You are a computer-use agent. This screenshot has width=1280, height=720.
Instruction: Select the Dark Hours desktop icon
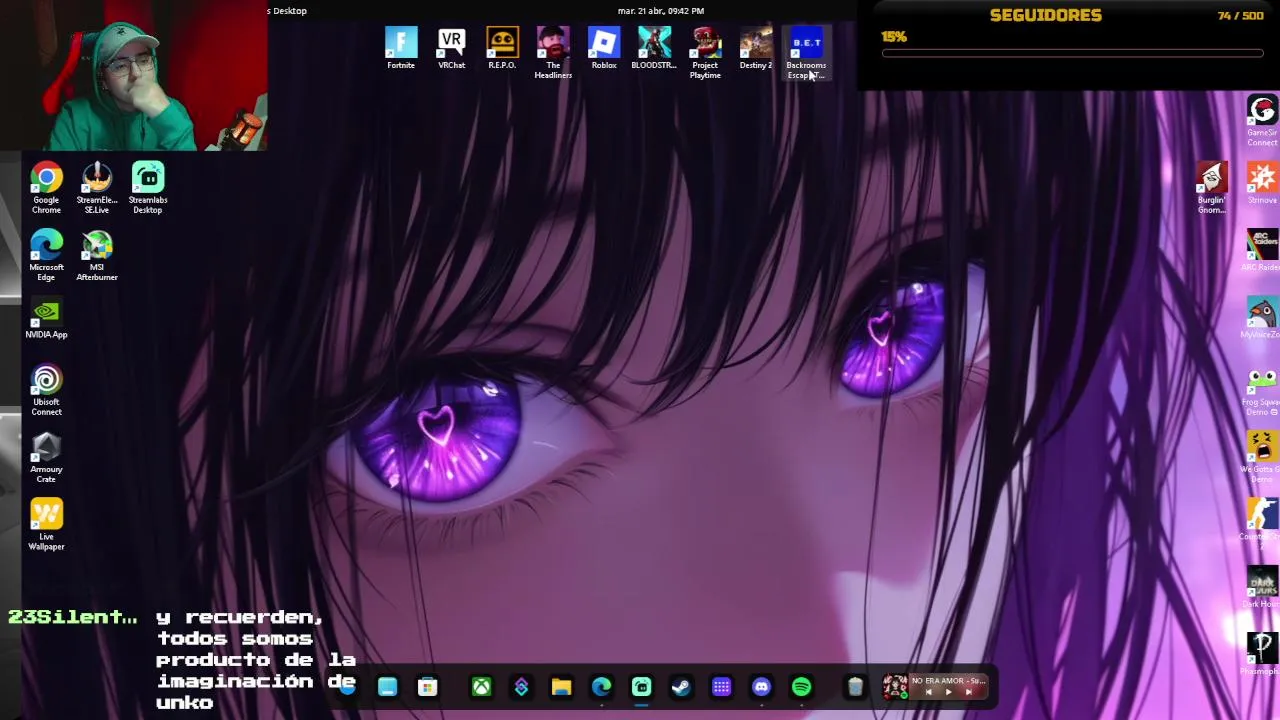(x=1262, y=586)
